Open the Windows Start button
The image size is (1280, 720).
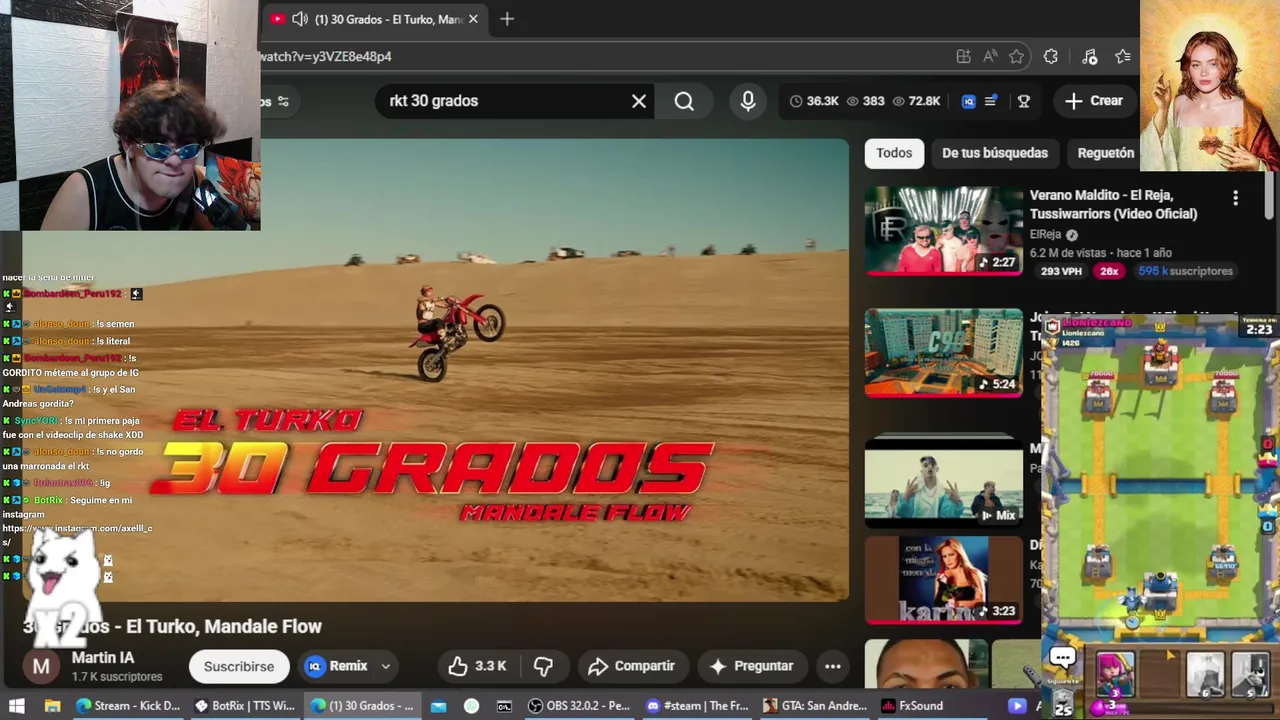click(x=17, y=706)
